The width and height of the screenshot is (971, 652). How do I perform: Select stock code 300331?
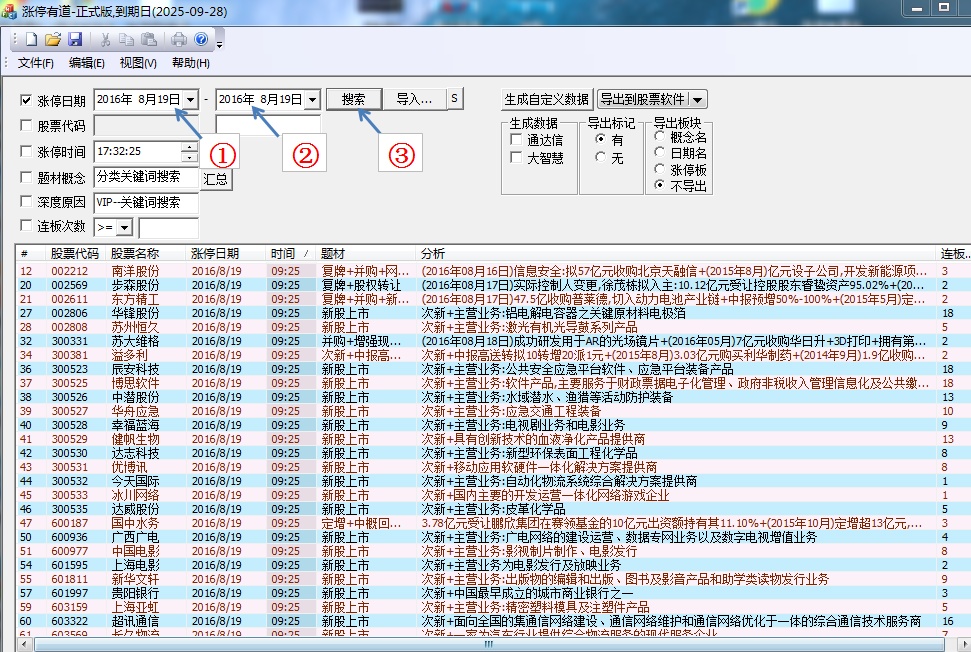(69, 341)
